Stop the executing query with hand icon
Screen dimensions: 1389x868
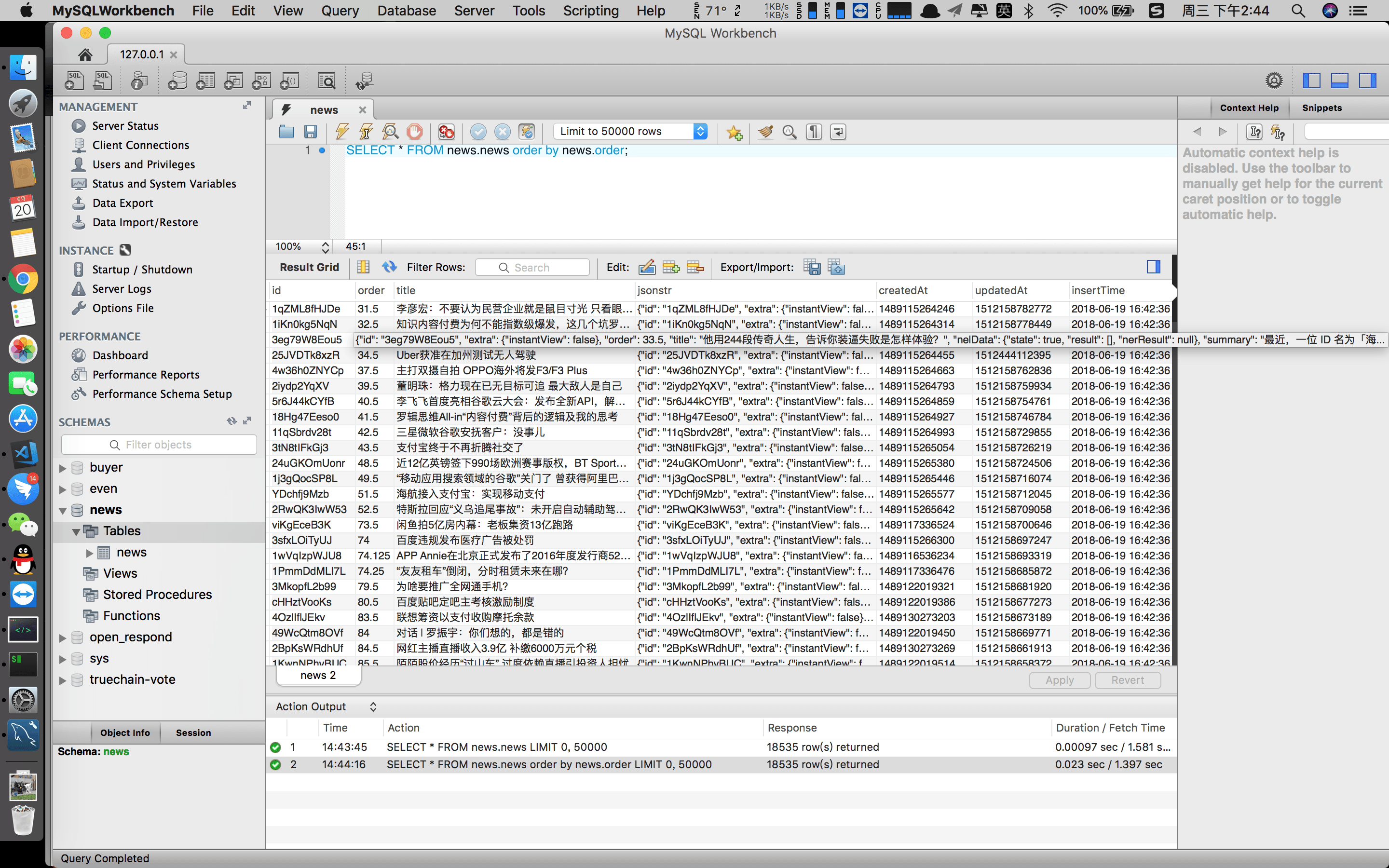(x=414, y=132)
